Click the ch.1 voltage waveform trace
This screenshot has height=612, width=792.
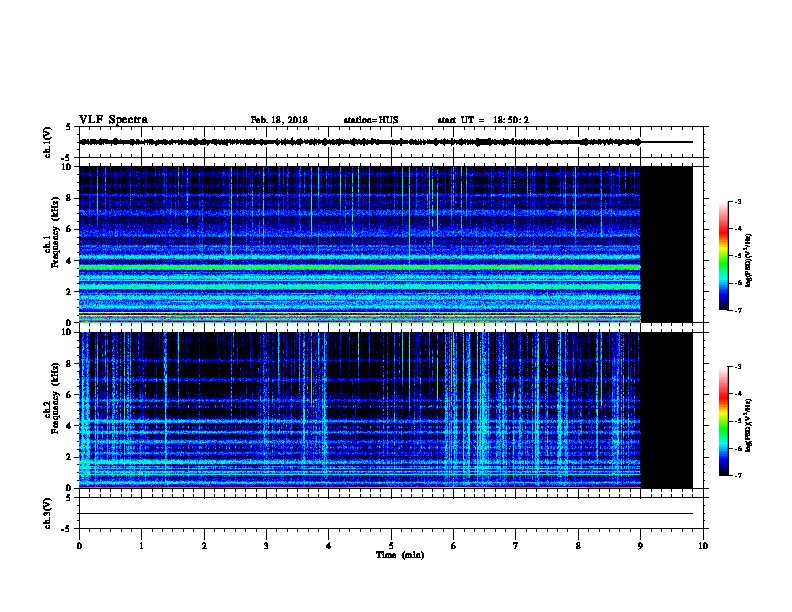click(x=360, y=142)
